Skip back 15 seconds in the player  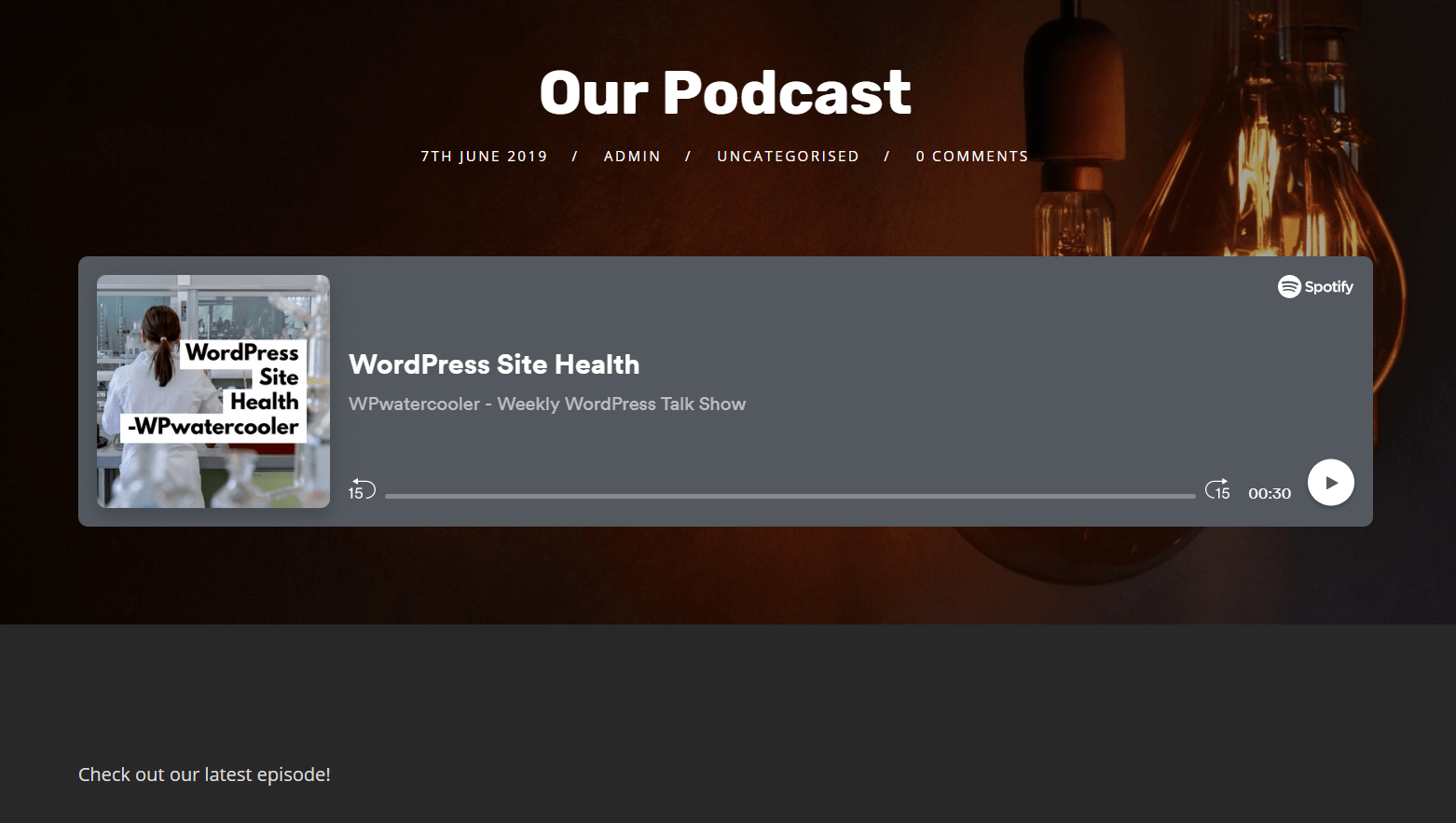(362, 489)
